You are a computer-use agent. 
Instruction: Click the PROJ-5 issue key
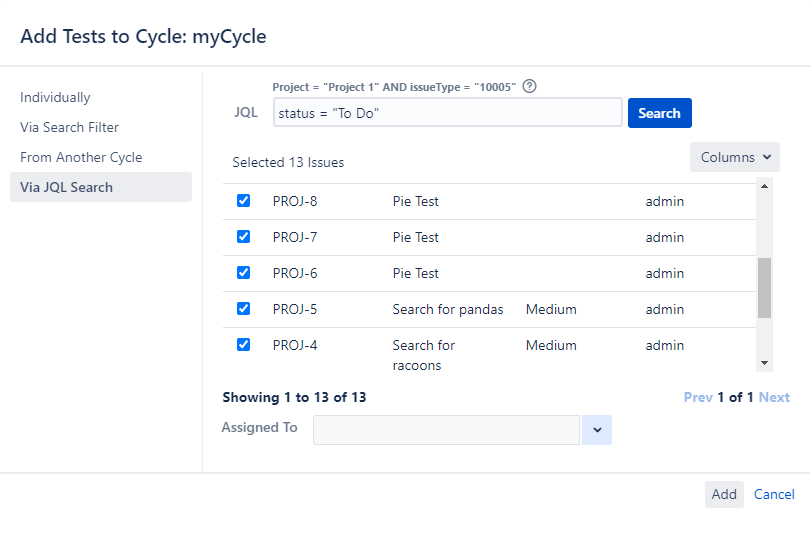point(295,309)
